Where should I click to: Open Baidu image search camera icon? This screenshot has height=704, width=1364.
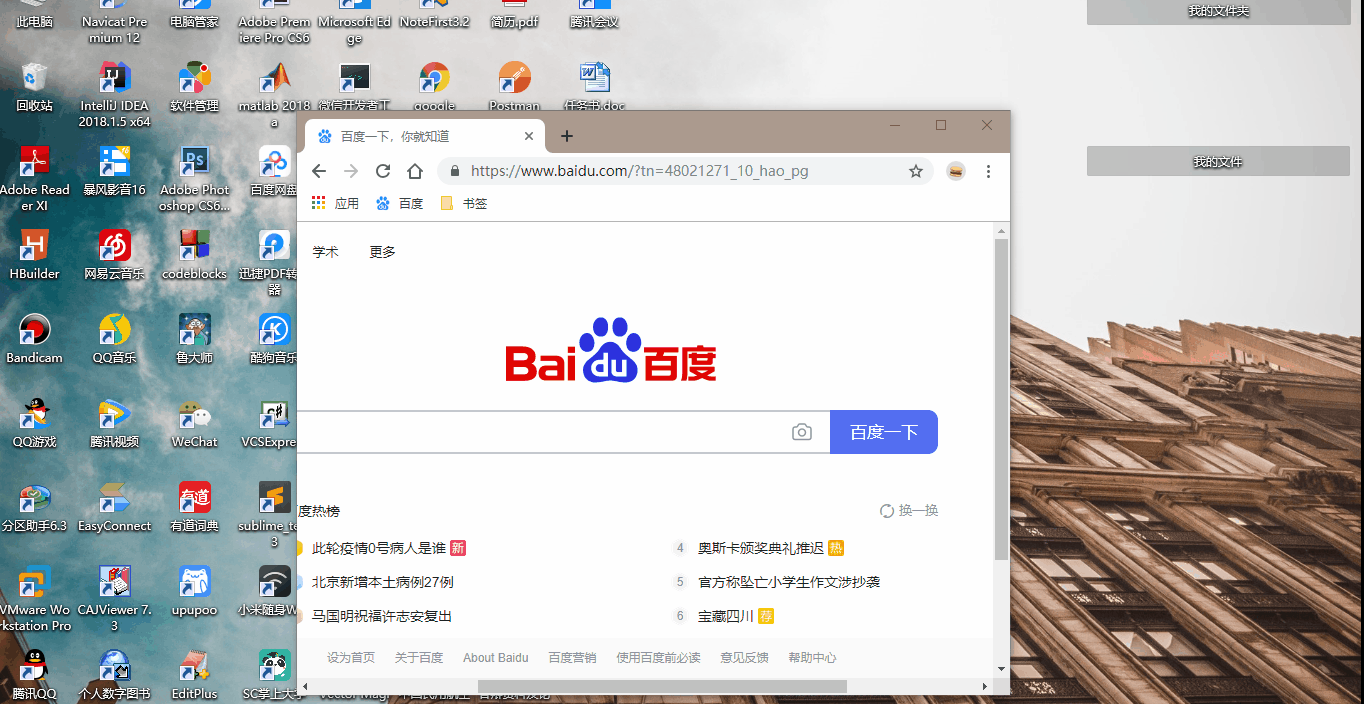801,432
